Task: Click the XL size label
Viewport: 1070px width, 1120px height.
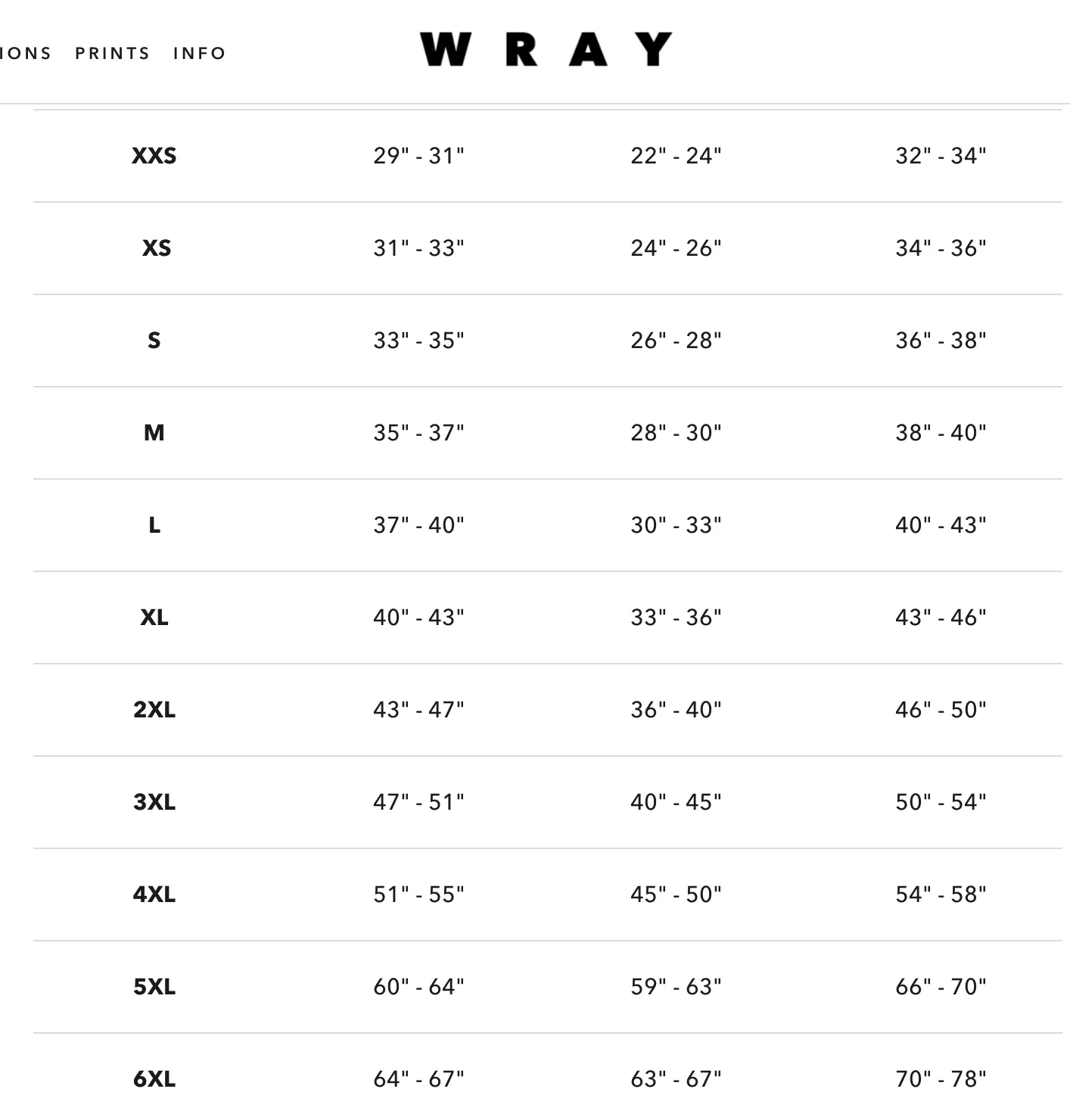Action: (x=154, y=618)
